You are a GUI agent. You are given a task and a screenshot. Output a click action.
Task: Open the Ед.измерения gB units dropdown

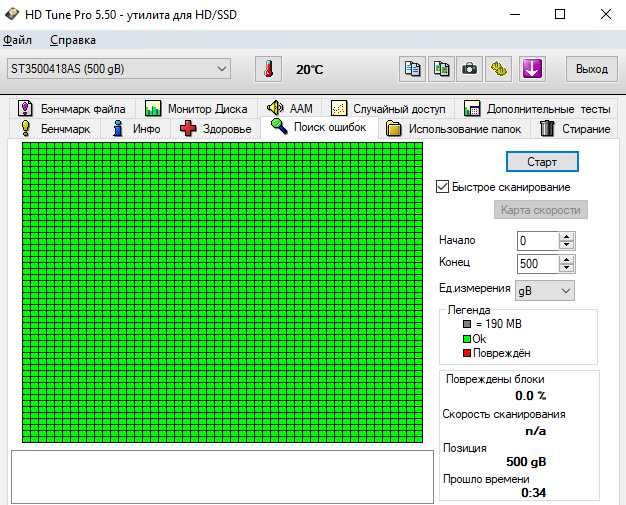pos(545,291)
